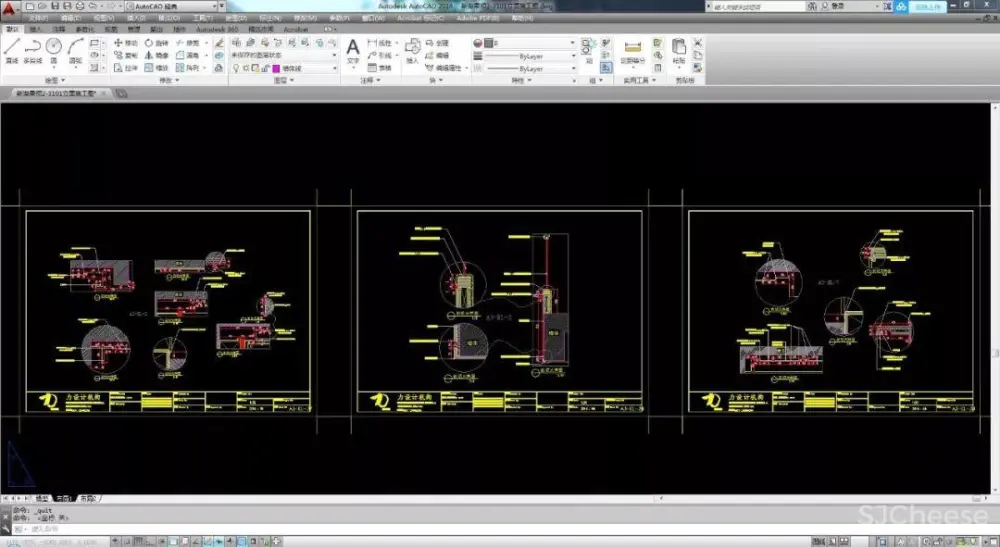Click the Measure utility icon
Screen dimensions: 1000x547
pyautogui.click(x=632, y=48)
